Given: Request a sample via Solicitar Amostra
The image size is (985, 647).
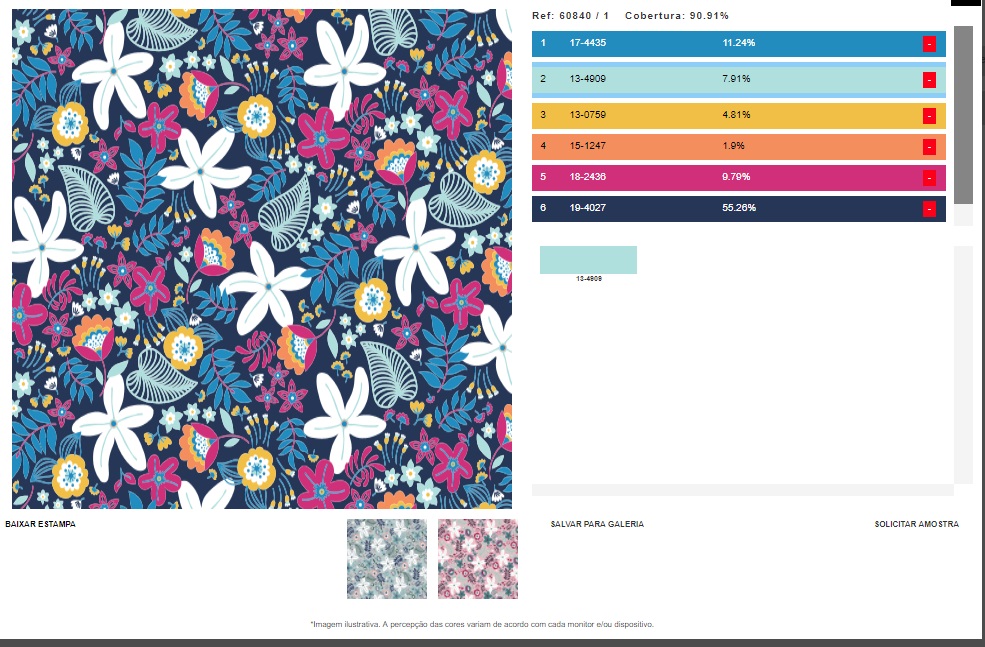Looking at the screenshot, I should (916, 524).
